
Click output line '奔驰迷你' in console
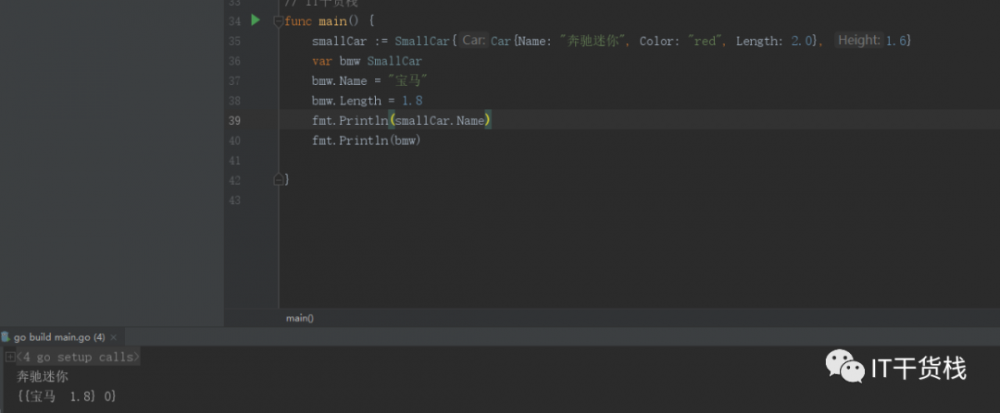42,377
